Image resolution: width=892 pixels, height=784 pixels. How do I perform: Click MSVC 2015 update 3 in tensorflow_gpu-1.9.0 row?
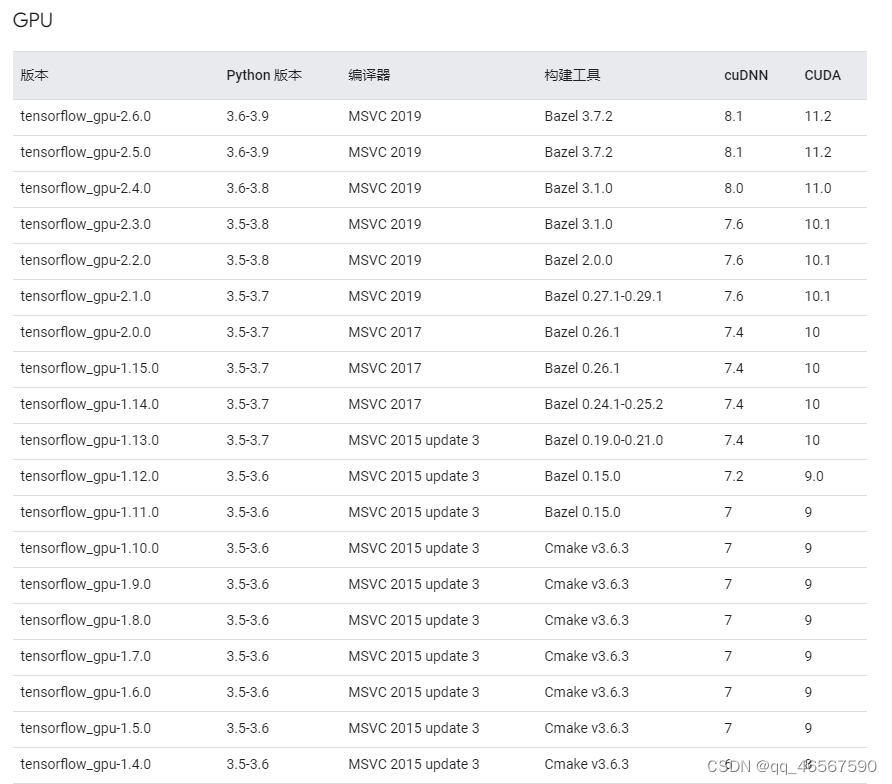click(x=414, y=584)
